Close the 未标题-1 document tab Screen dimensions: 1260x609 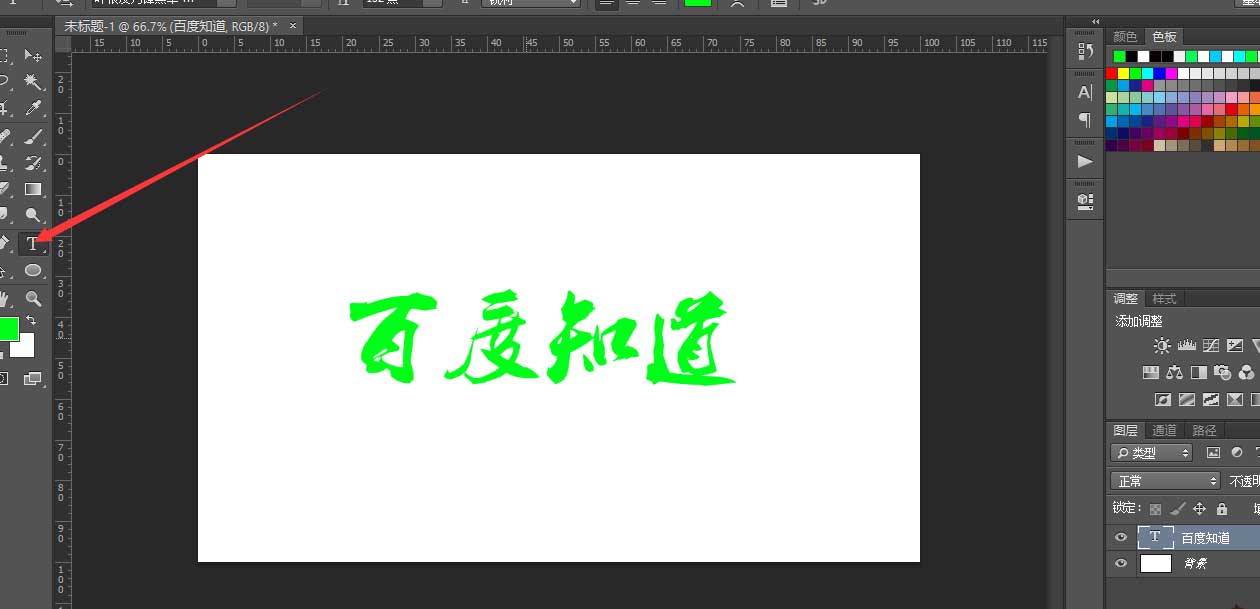pos(292,26)
